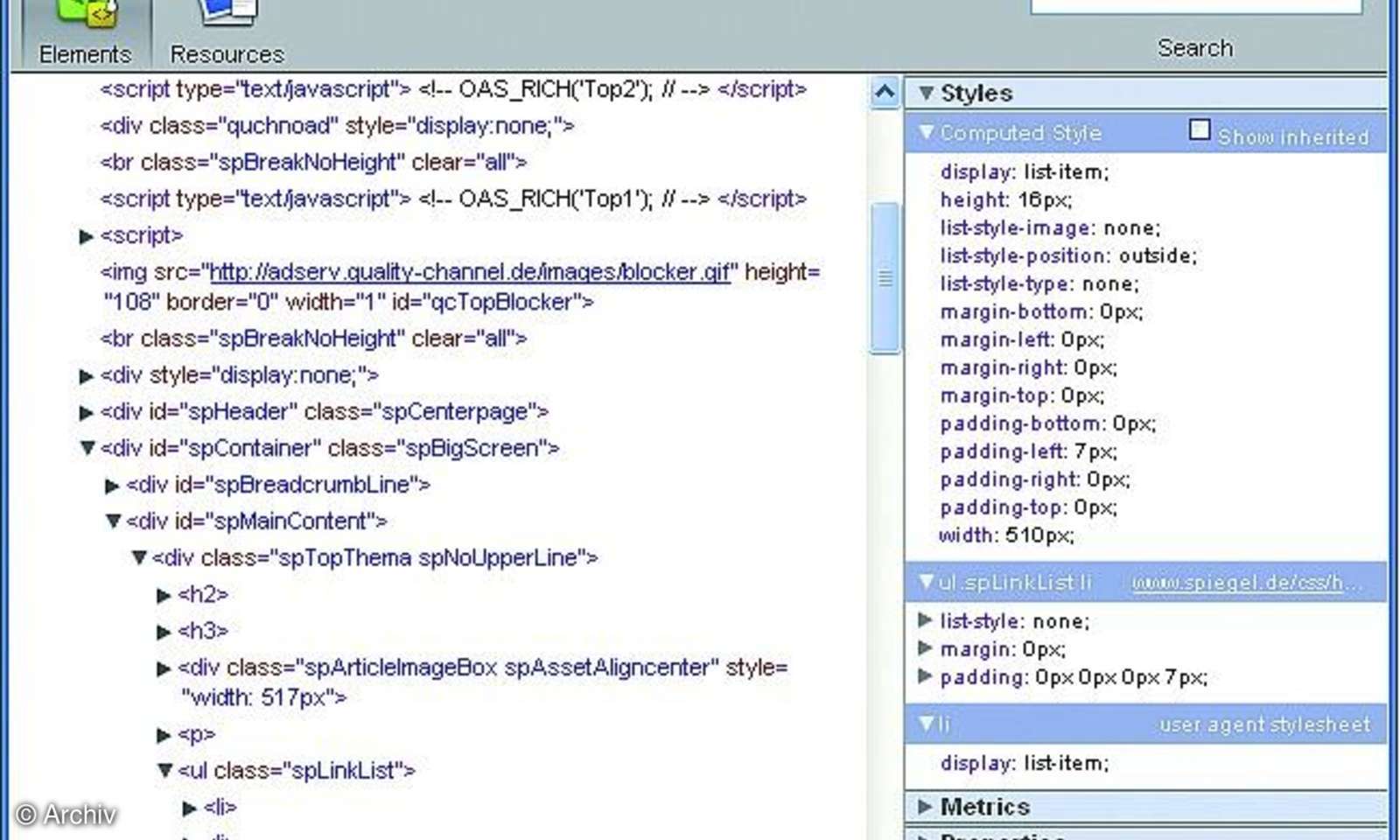Open the www.spiegel.de stylesheet link

[x=1247, y=581]
